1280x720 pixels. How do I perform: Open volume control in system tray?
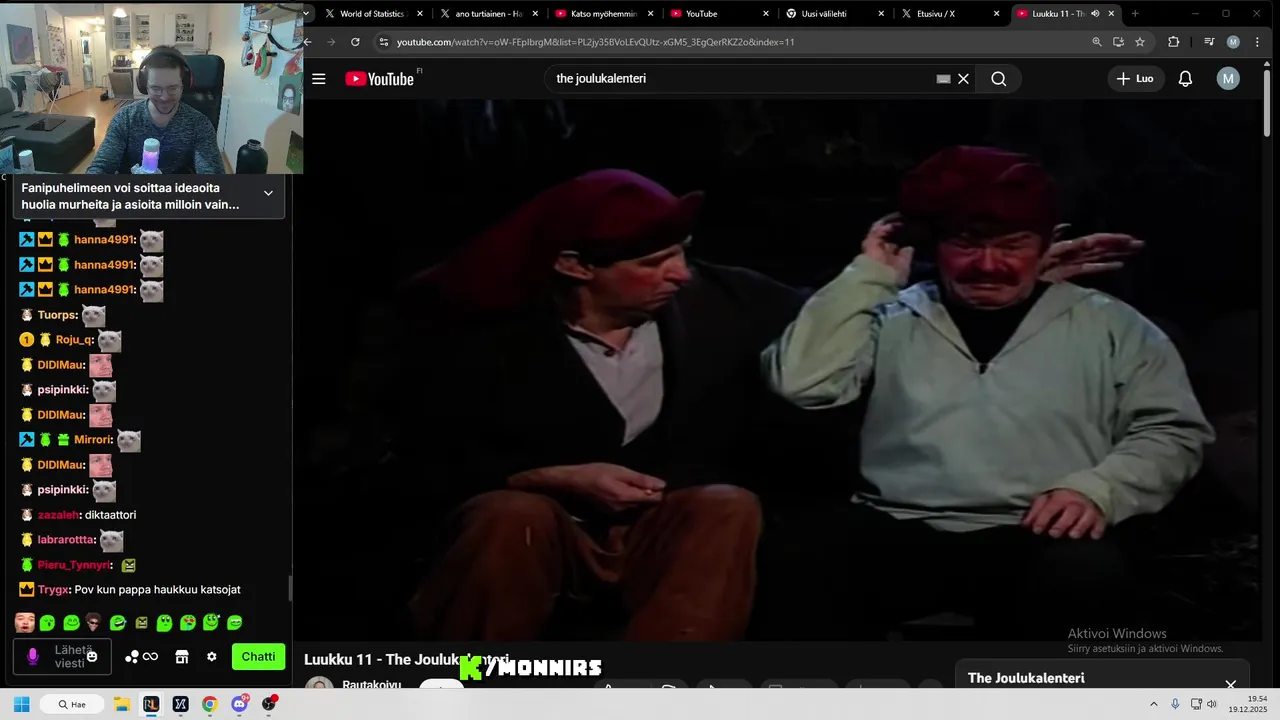pyautogui.click(x=1212, y=704)
